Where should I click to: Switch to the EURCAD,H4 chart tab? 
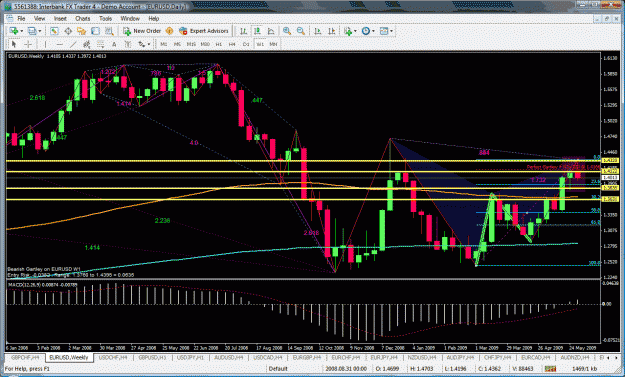point(535,357)
